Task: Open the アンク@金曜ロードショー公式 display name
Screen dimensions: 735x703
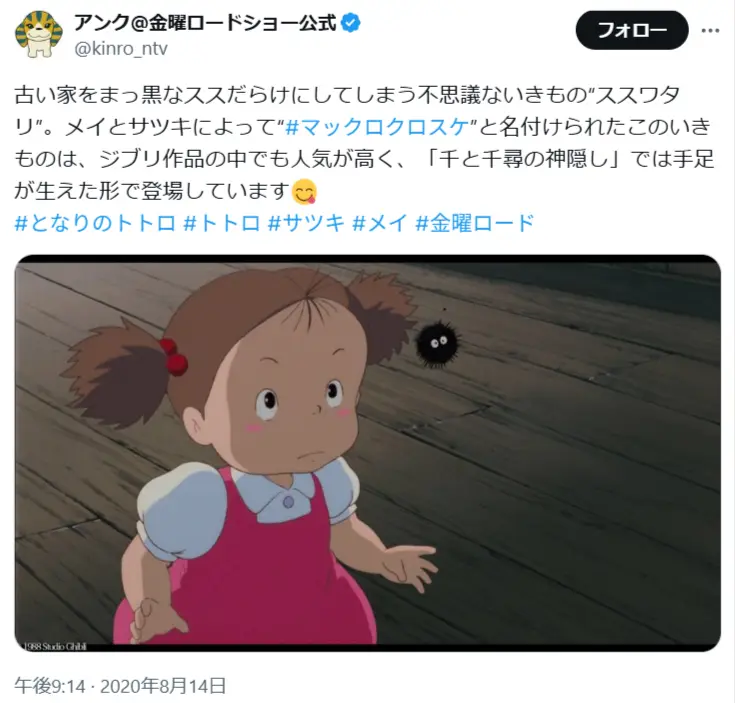Action: coord(205,23)
